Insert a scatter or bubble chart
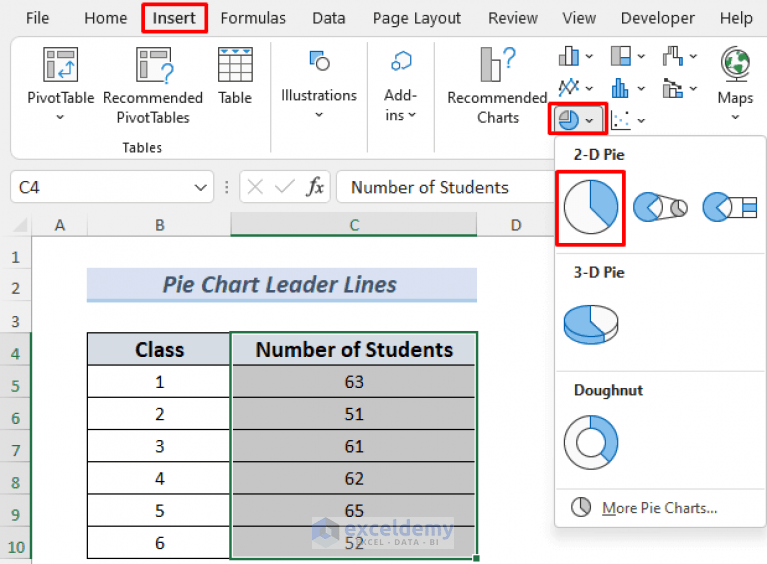This screenshot has width=767, height=564. (x=621, y=120)
